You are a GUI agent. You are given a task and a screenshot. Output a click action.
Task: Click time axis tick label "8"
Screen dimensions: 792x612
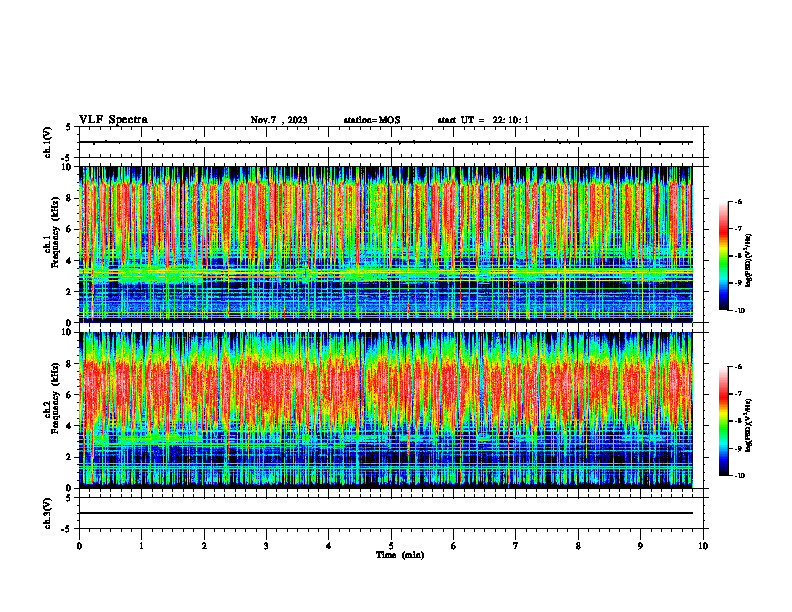point(578,546)
